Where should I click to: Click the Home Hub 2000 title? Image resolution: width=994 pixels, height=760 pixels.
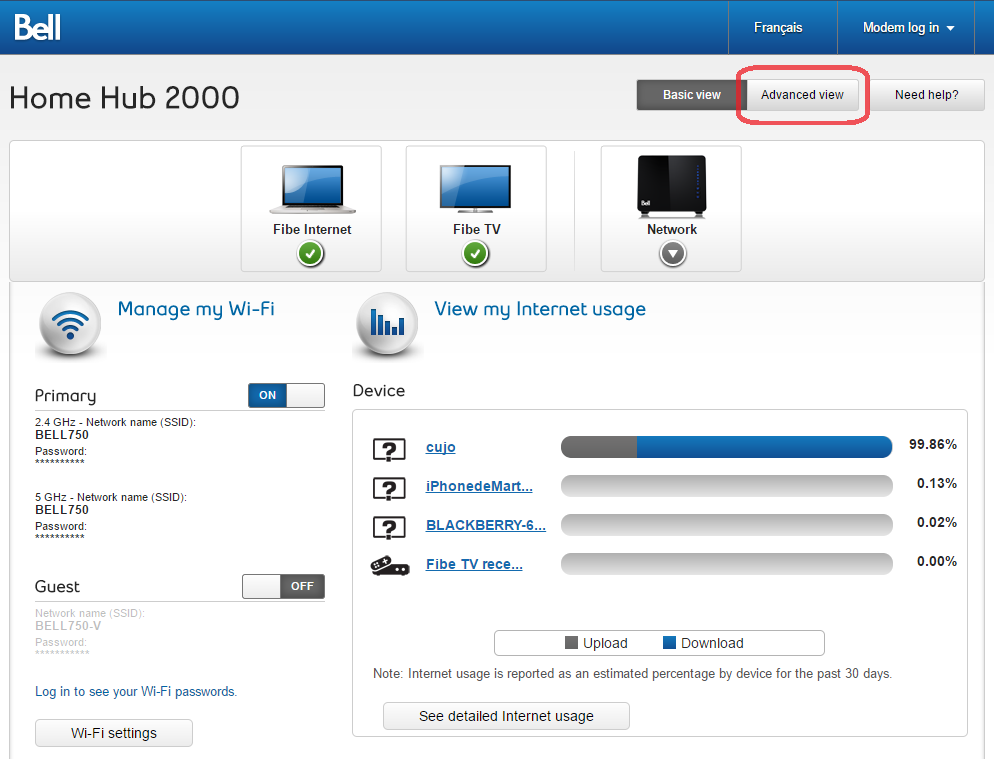125,98
